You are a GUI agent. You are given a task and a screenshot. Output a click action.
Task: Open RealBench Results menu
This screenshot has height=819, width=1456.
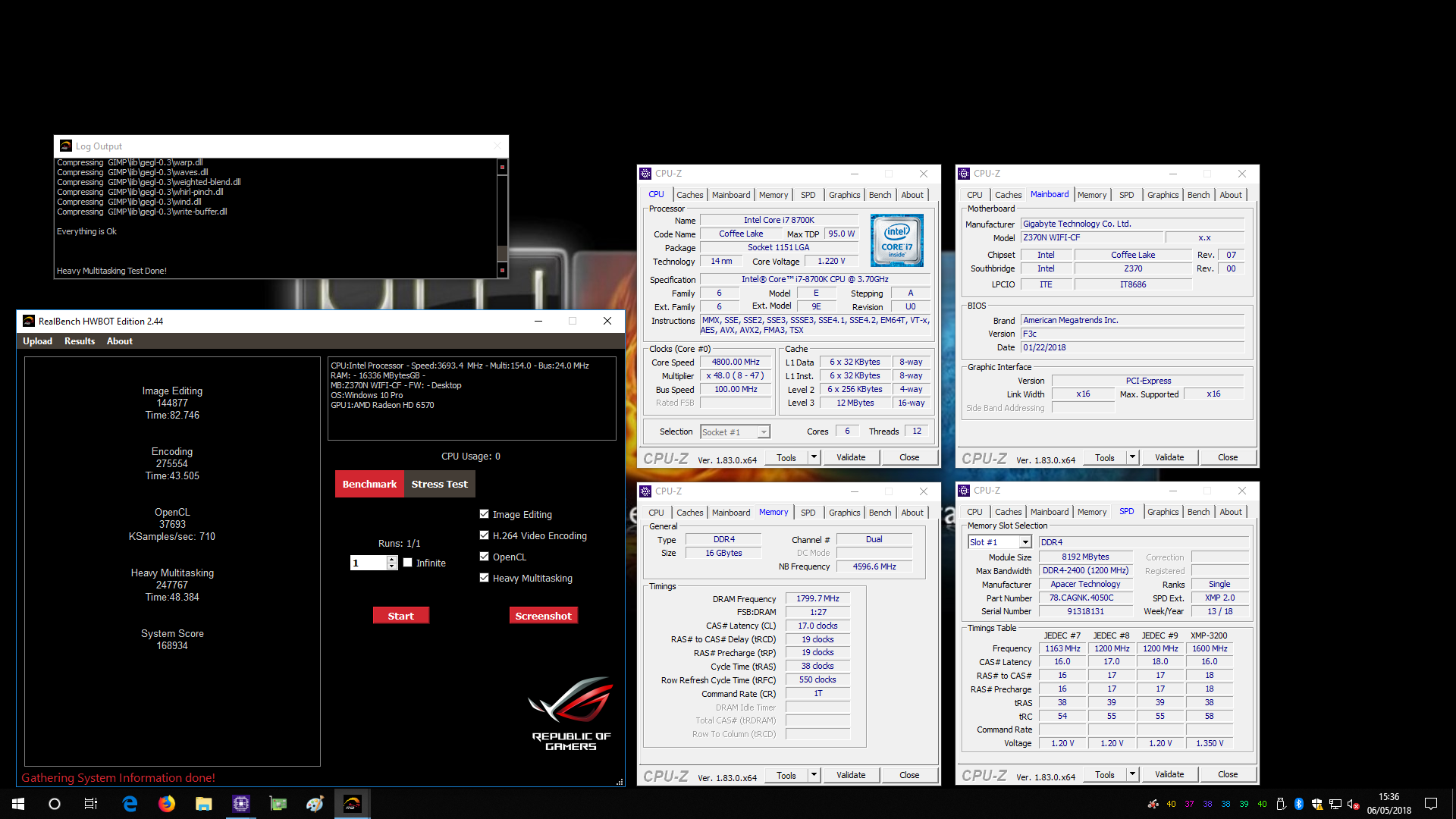coord(80,341)
